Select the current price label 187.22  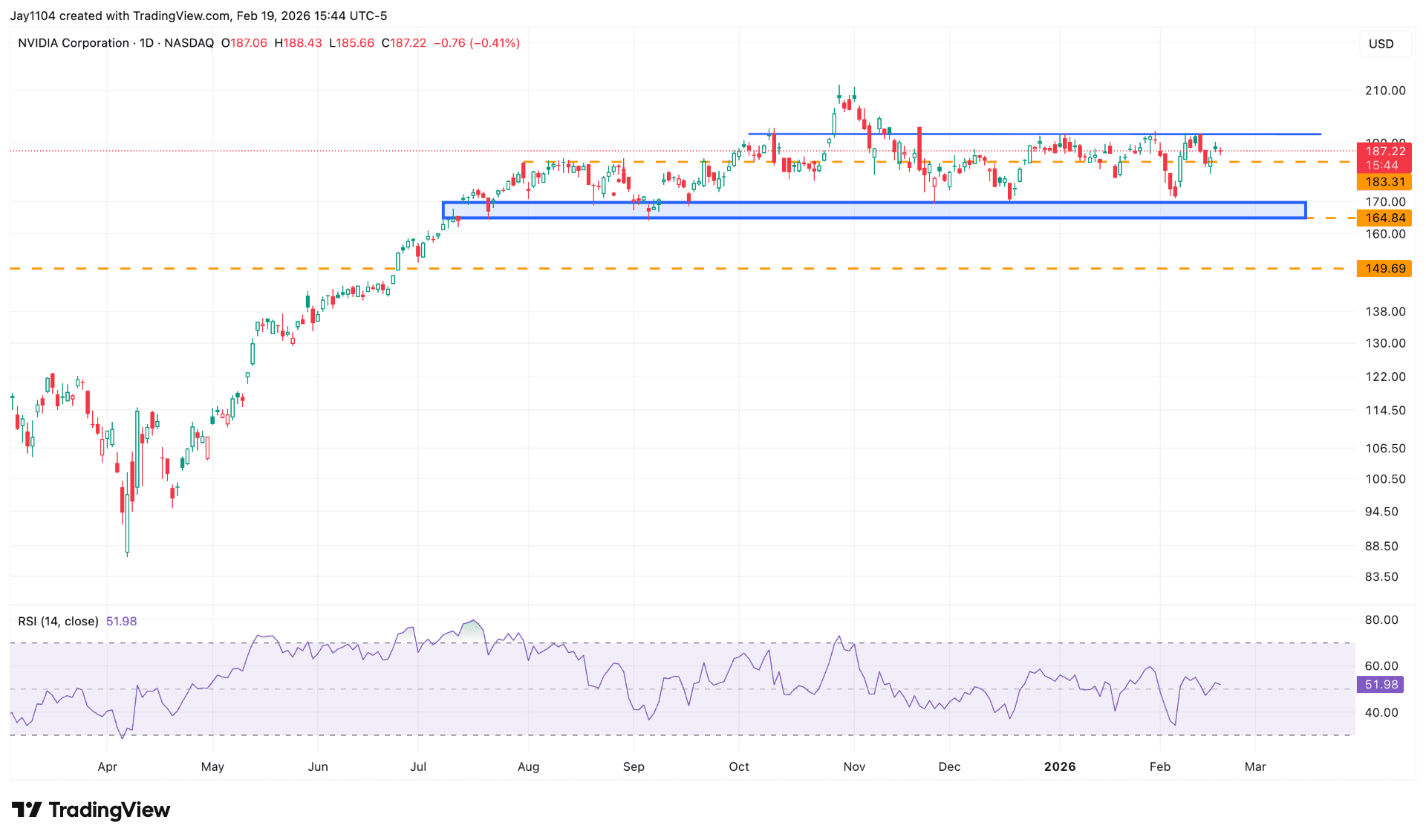pos(1384,152)
